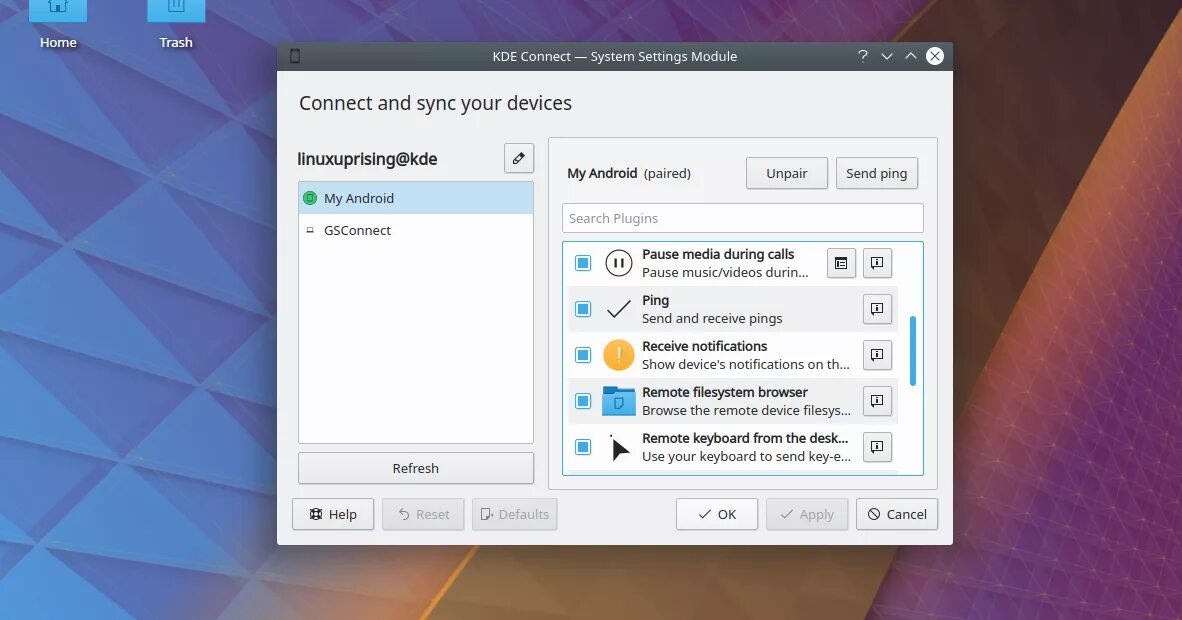Open the Trash desktop icon
The height and width of the screenshot is (620, 1182).
[x=176, y=24]
